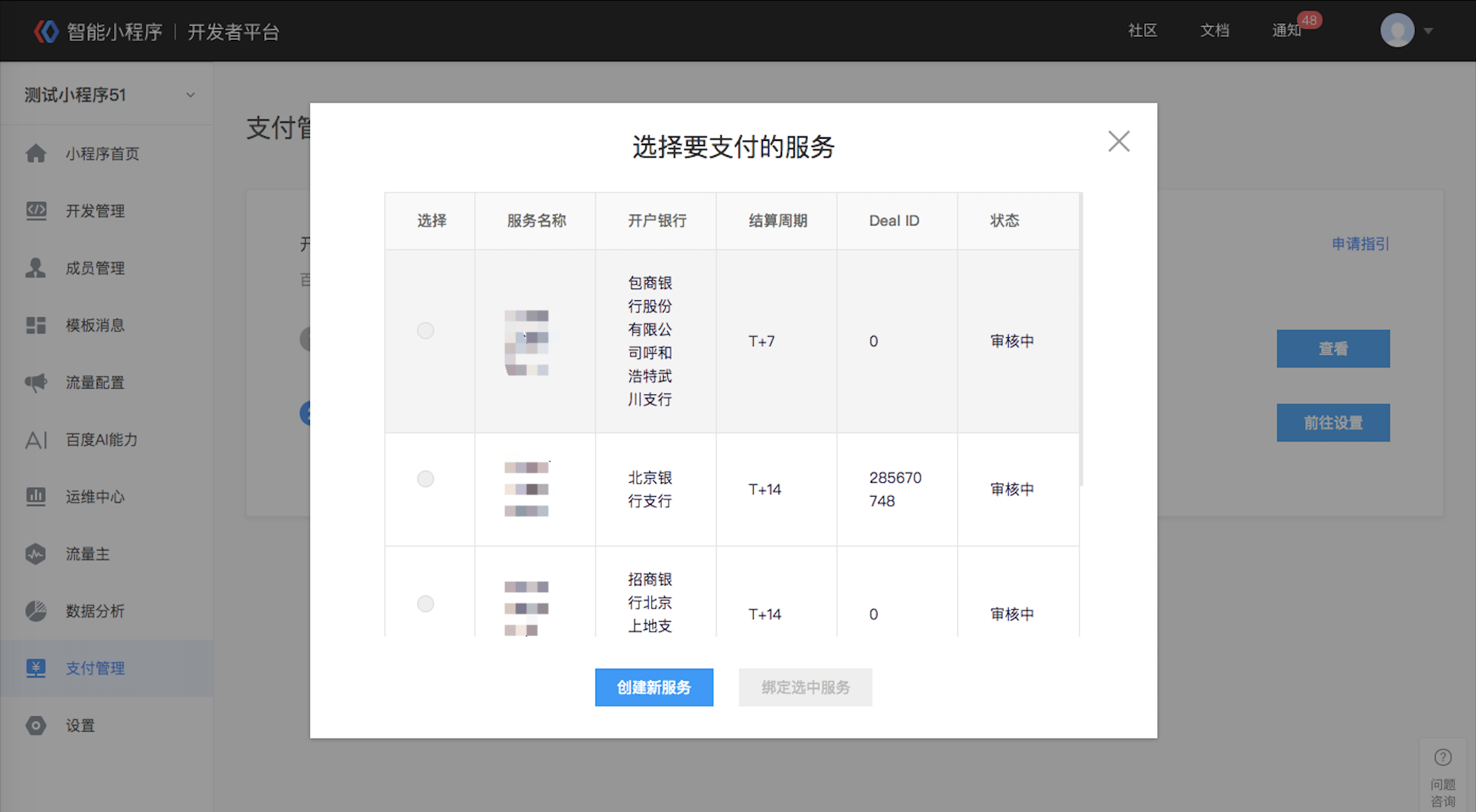The width and height of the screenshot is (1476, 812).
Task: Click the 成员管理 member icon
Action: point(35,268)
